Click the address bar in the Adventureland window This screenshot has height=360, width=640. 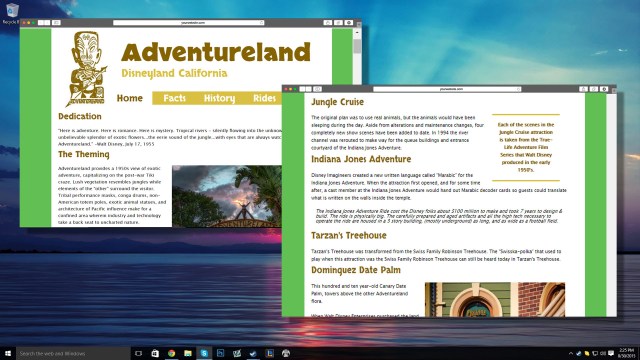pyautogui.click(x=189, y=23)
